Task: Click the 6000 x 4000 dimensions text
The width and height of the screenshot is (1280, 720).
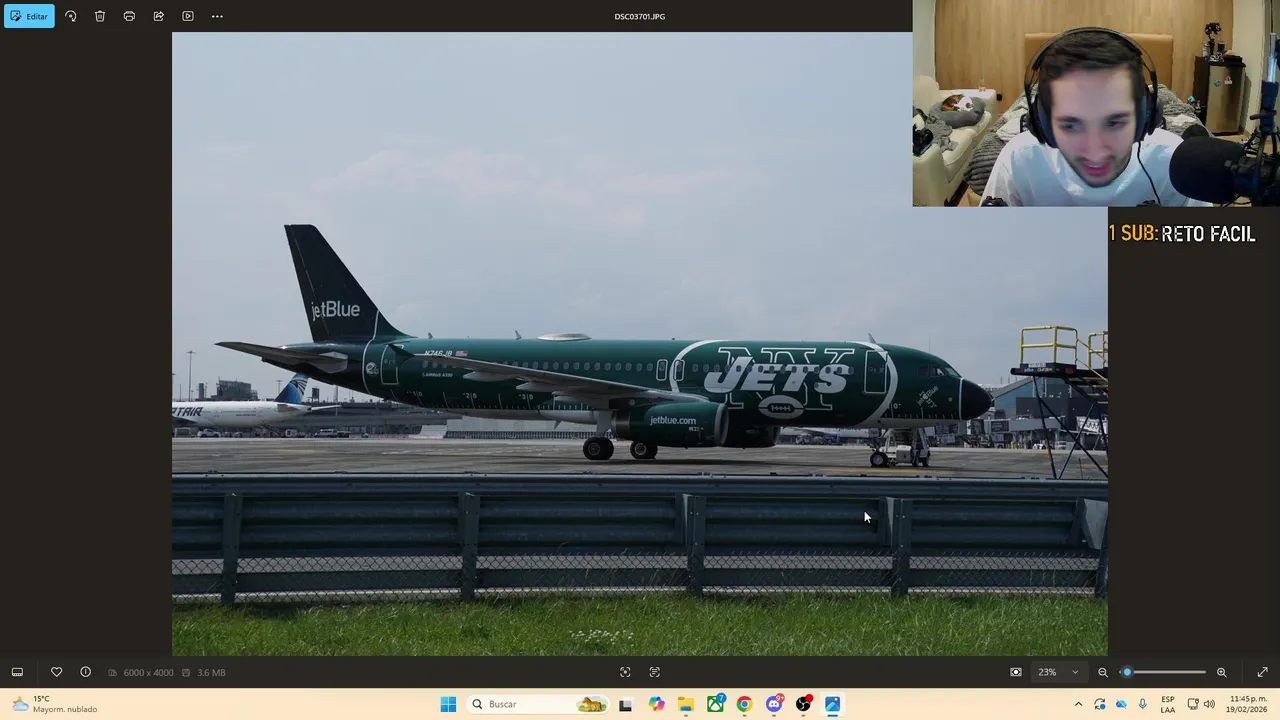Action: 148,673
